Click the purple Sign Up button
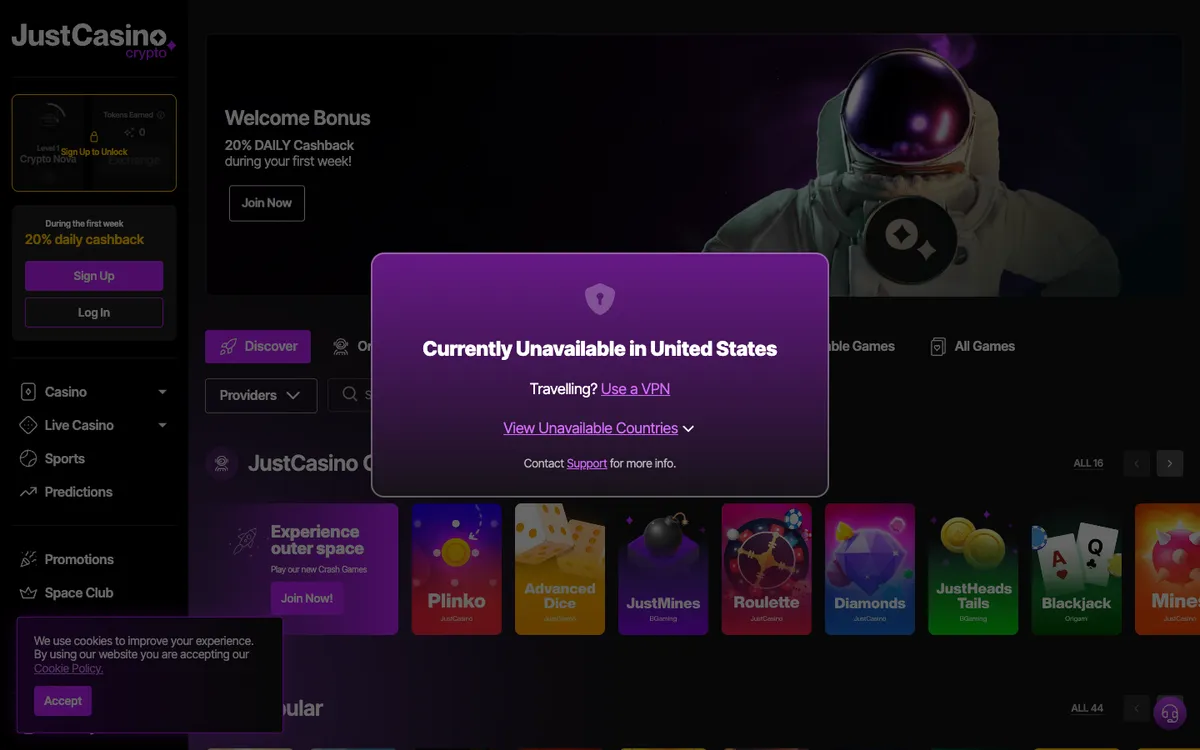 coord(94,276)
